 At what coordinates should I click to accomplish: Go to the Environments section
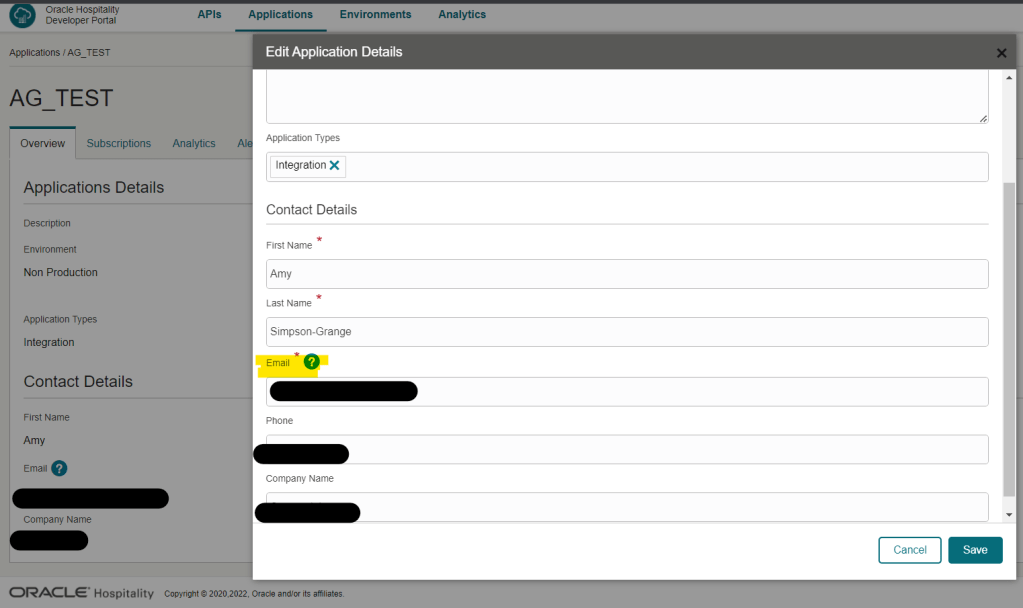coord(375,15)
